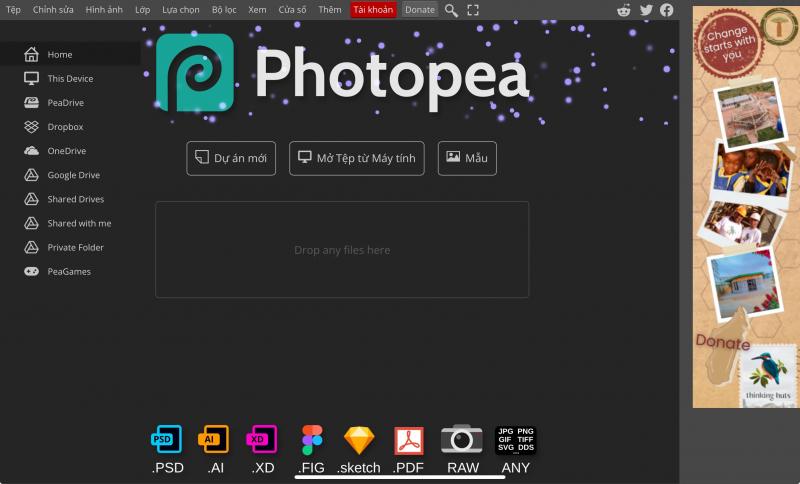This screenshot has width=800, height=484.
Task: Click the Drop any files here area
Action: click(x=342, y=249)
